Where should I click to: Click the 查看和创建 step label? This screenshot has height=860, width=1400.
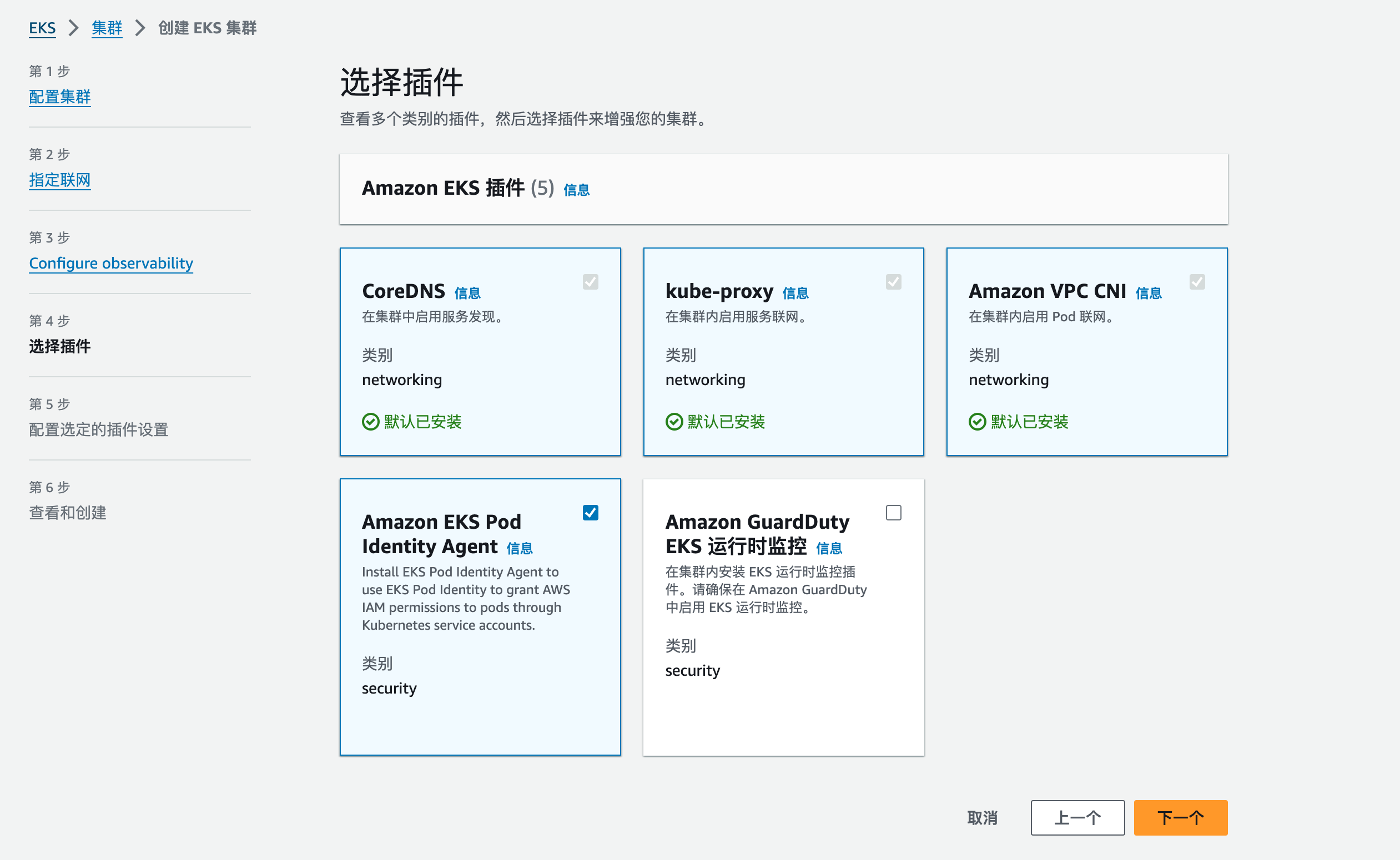click(68, 513)
